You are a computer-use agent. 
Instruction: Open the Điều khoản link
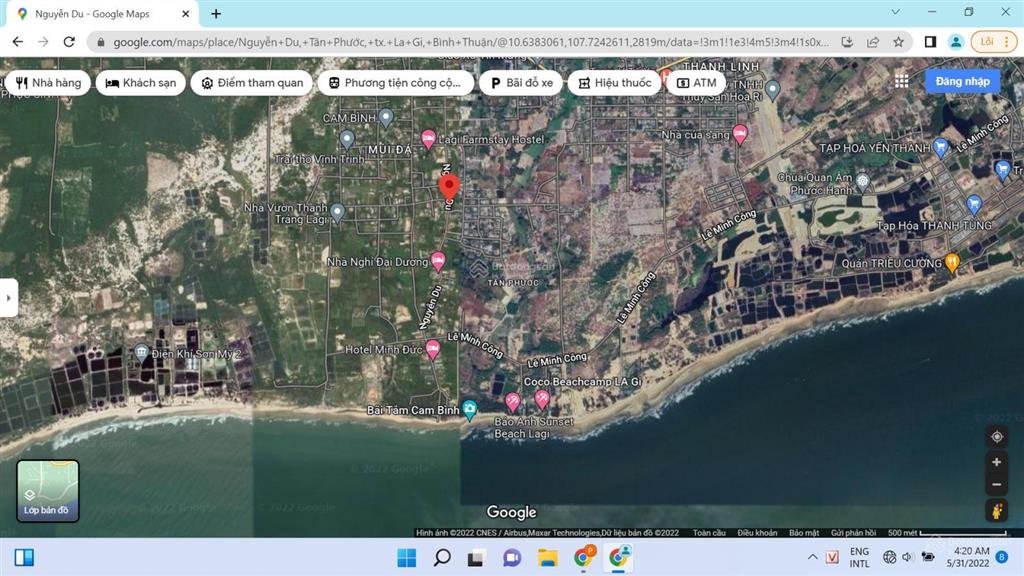point(757,533)
